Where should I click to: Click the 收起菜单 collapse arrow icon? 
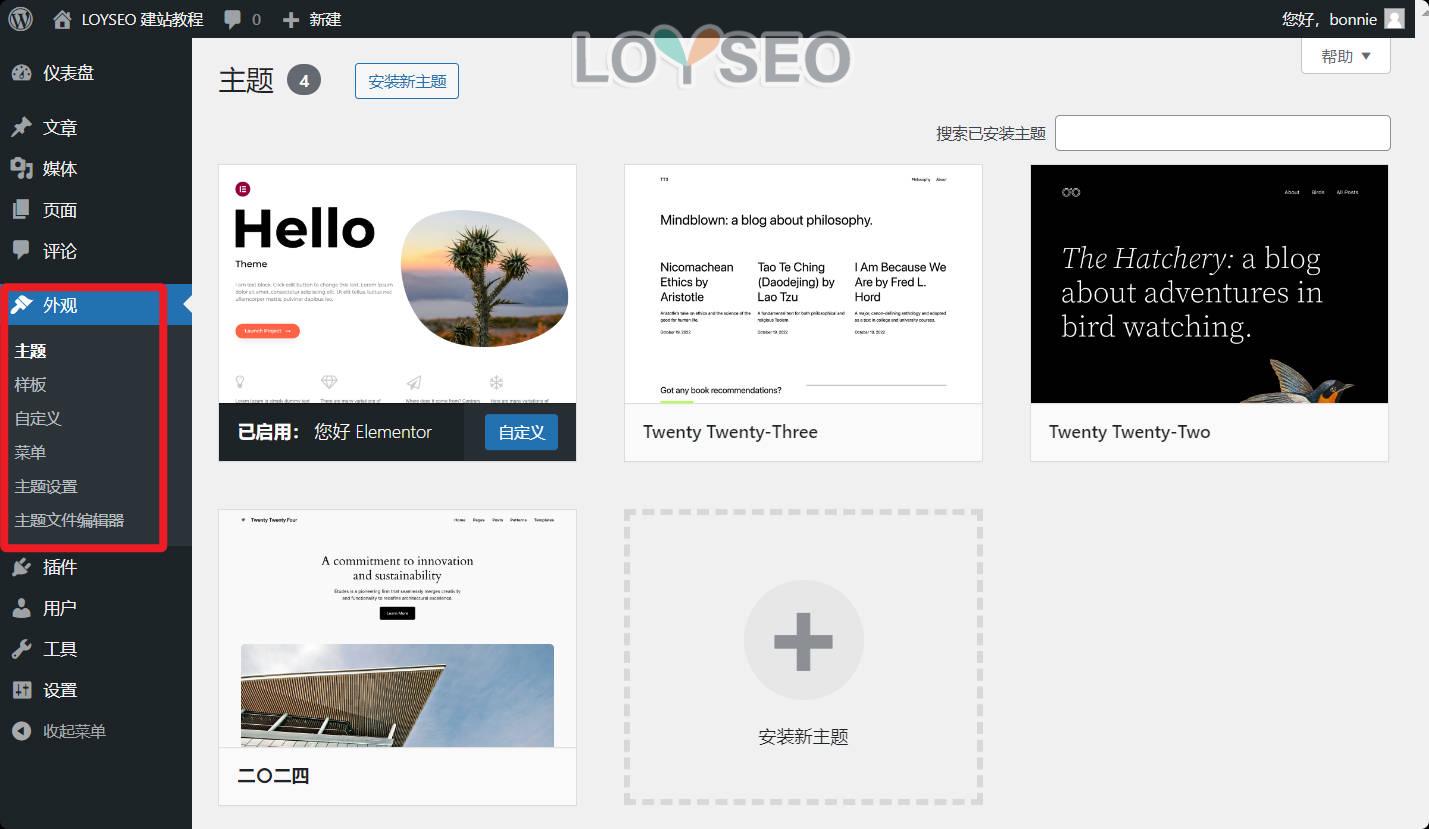21,731
